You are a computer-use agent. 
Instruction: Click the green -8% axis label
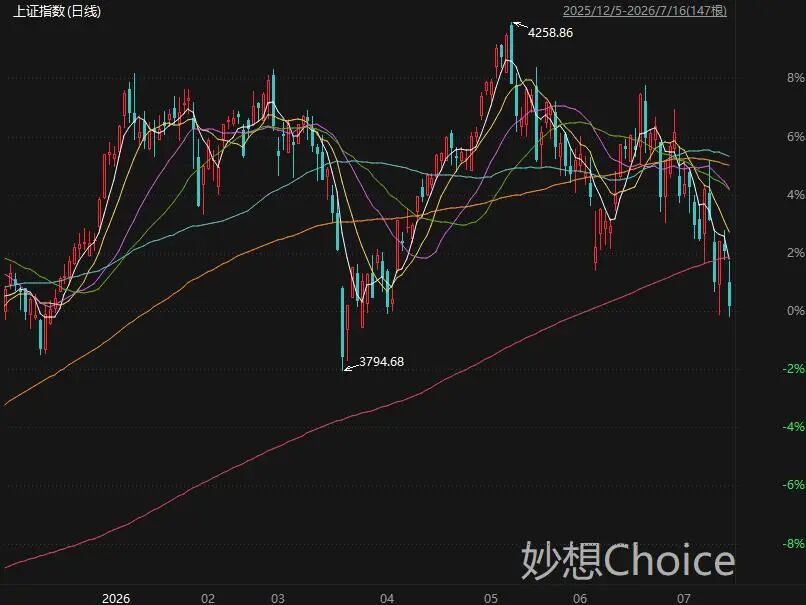click(x=793, y=544)
